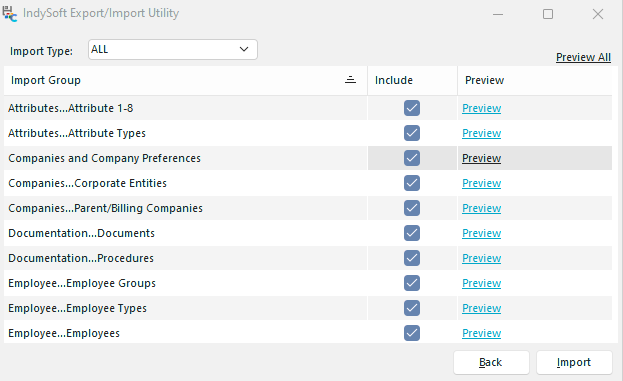Select the Documentation...Procedures row text

81,258
